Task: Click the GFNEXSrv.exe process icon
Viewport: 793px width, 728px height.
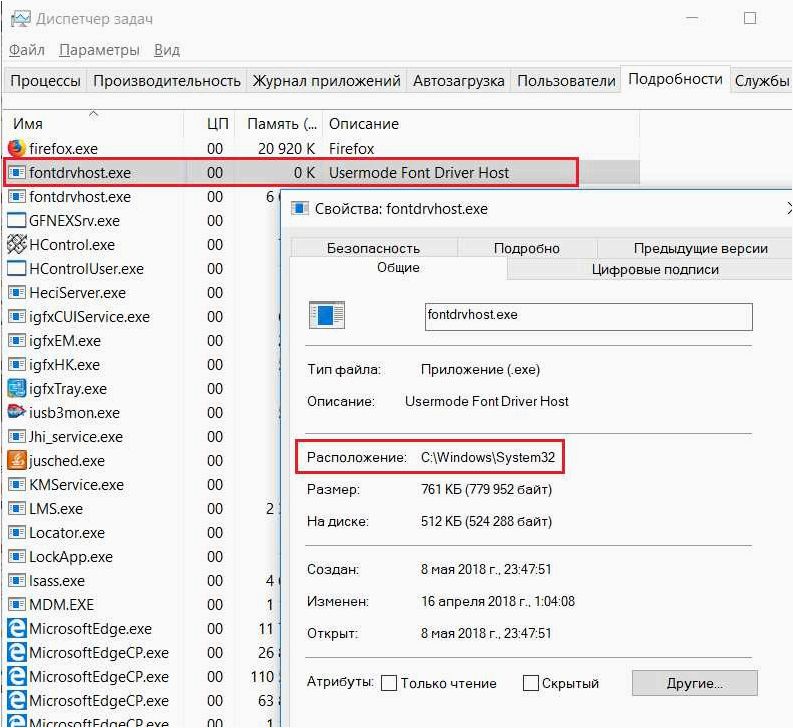Action: [x=16, y=221]
